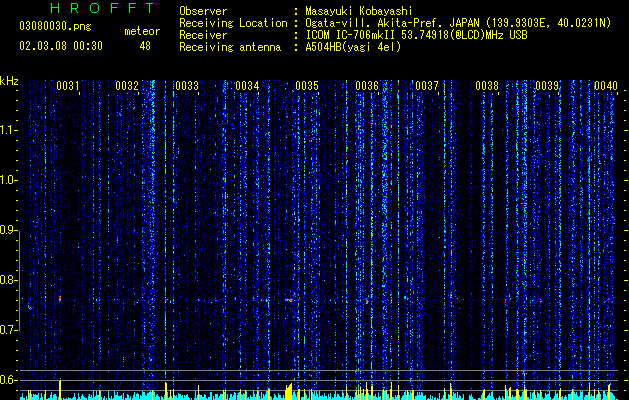The width and height of the screenshot is (629, 400).
Task: Select the meteor count value 48
Action: [x=145, y=46]
